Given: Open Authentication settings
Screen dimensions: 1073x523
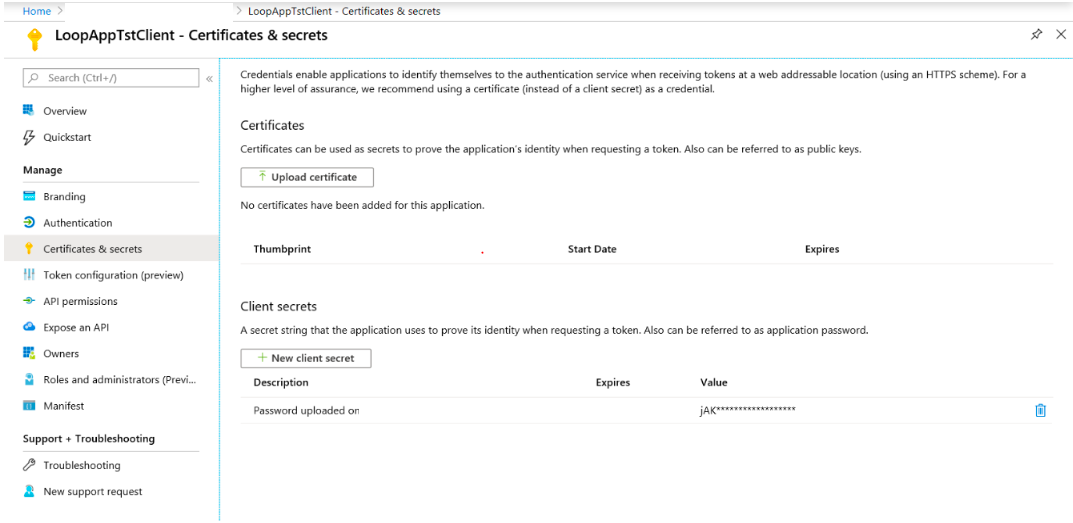Looking at the screenshot, I should (x=77, y=222).
